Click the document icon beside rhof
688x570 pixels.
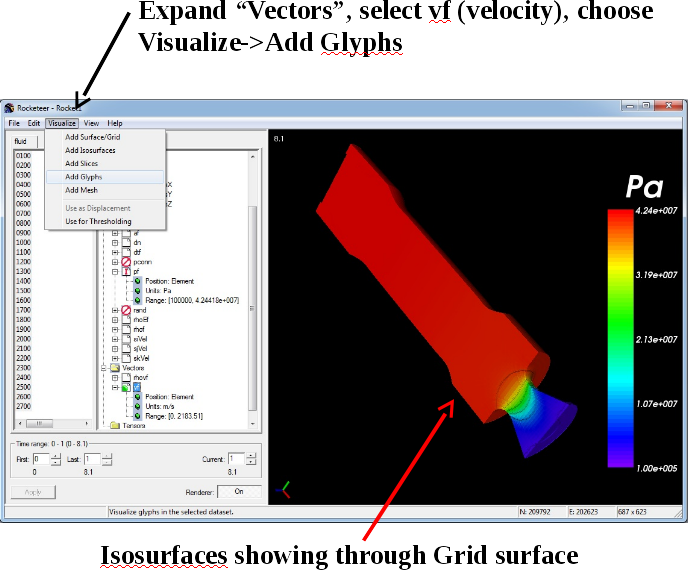pyautogui.click(x=126, y=329)
